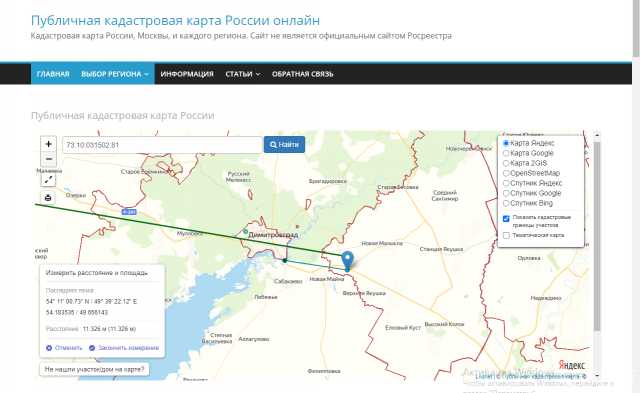Click the Найти search button
This screenshot has width=640, height=393.
(284, 144)
